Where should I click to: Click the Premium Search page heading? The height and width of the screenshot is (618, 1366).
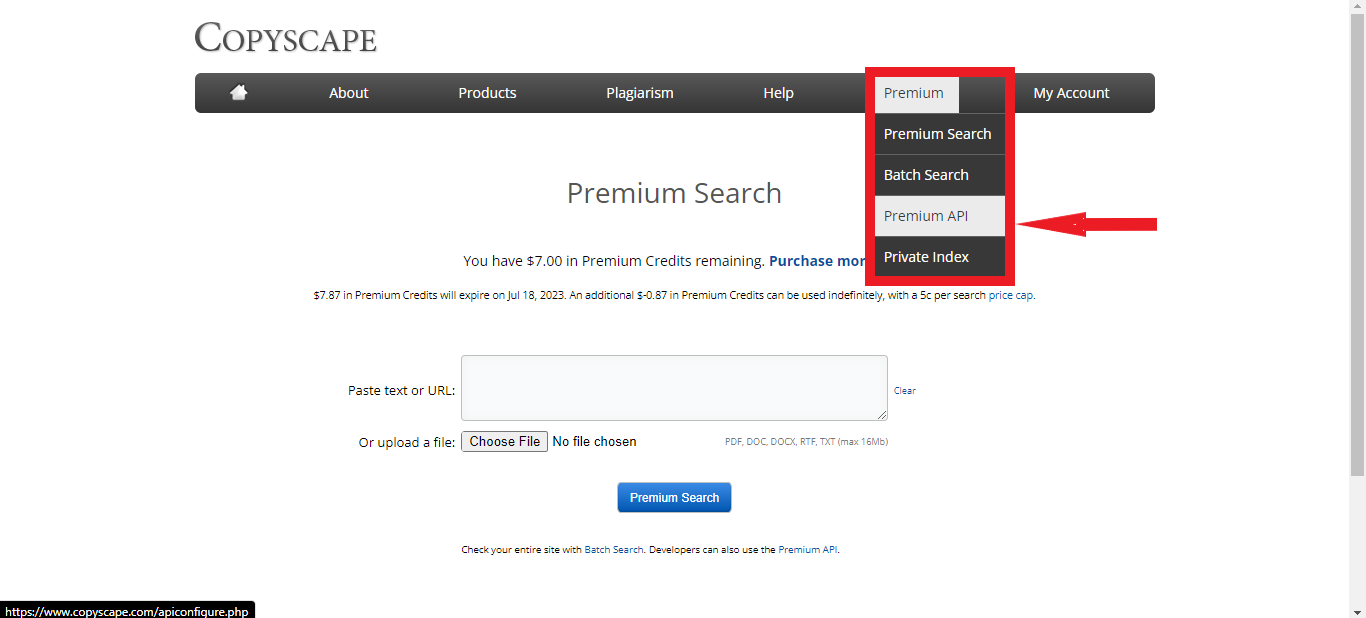[674, 193]
